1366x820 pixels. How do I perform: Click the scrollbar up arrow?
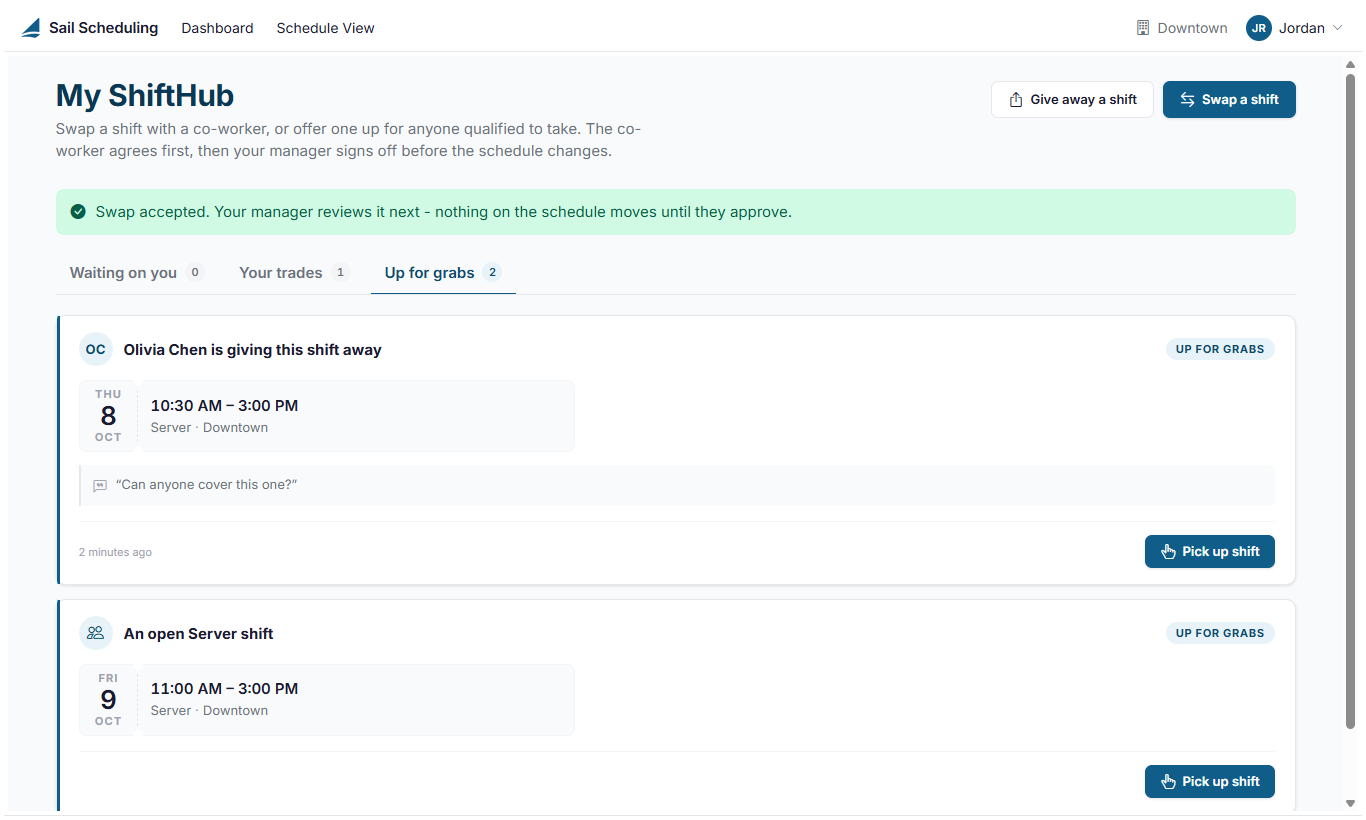1350,65
